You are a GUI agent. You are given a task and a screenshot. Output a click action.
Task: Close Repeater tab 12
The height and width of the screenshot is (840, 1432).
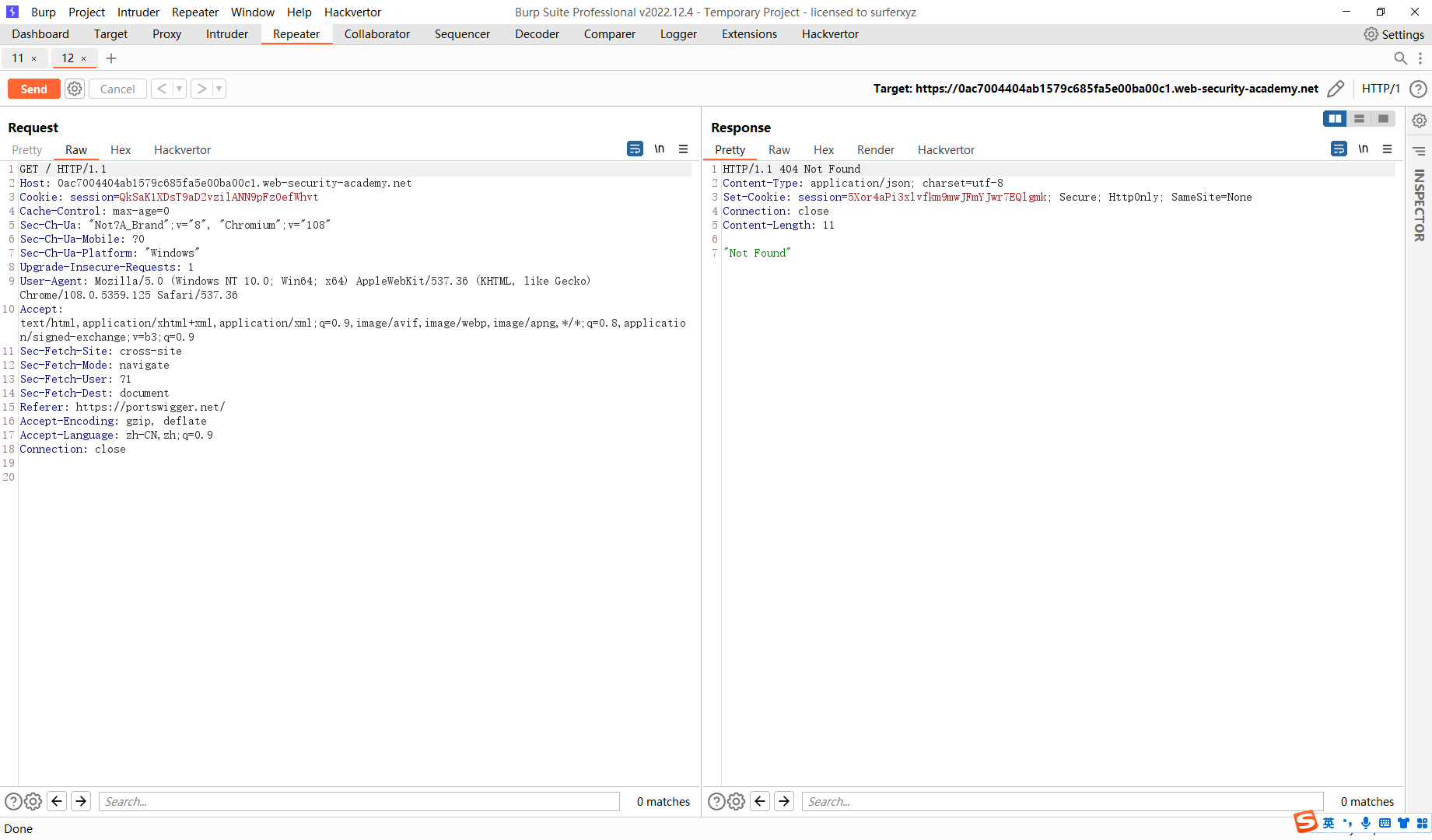[x=83, y=58]
